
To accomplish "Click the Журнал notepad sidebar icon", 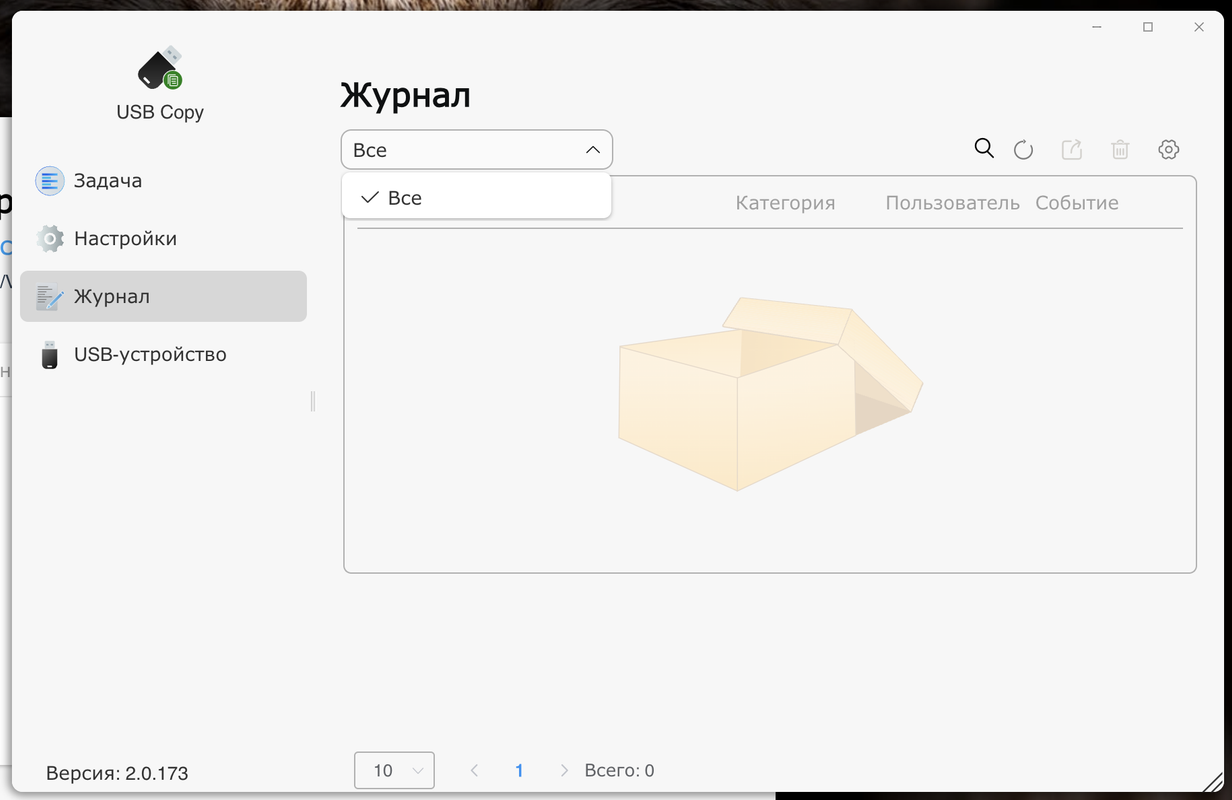I will [x=49, y=297].
